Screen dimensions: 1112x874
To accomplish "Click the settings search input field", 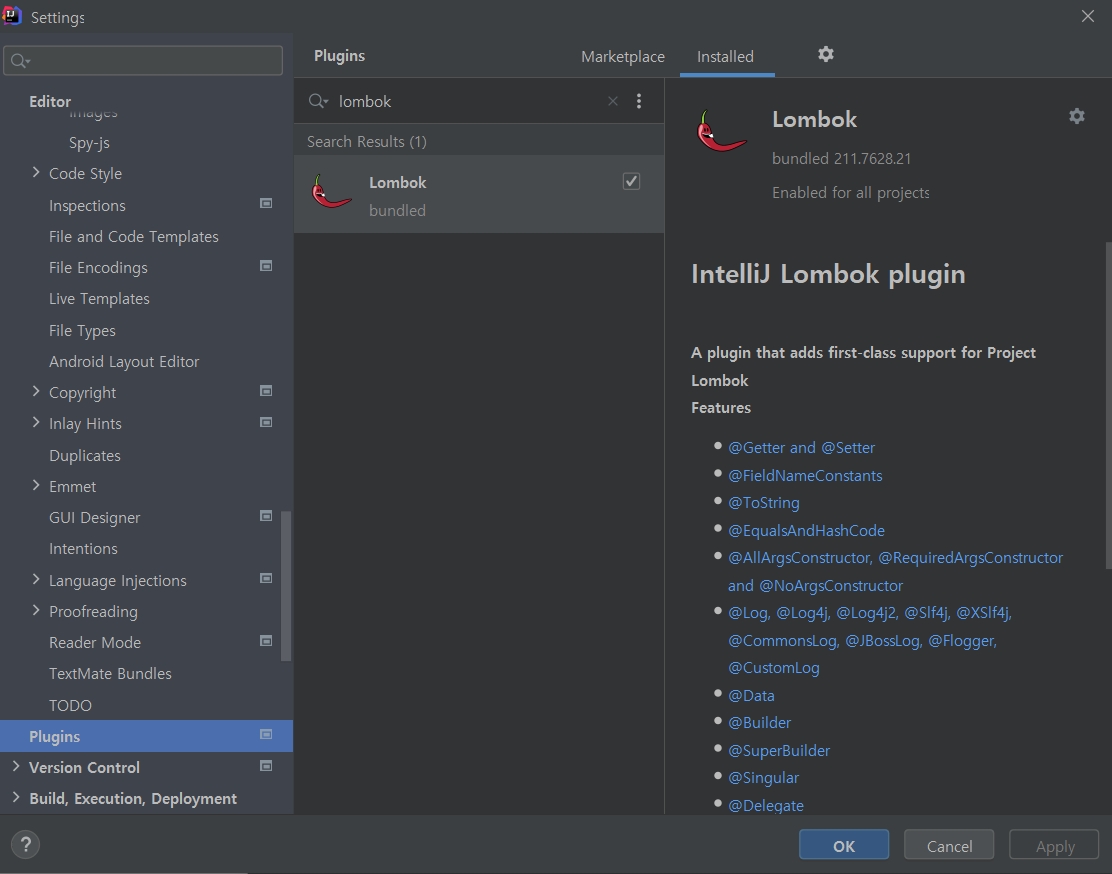I will 143,60.
